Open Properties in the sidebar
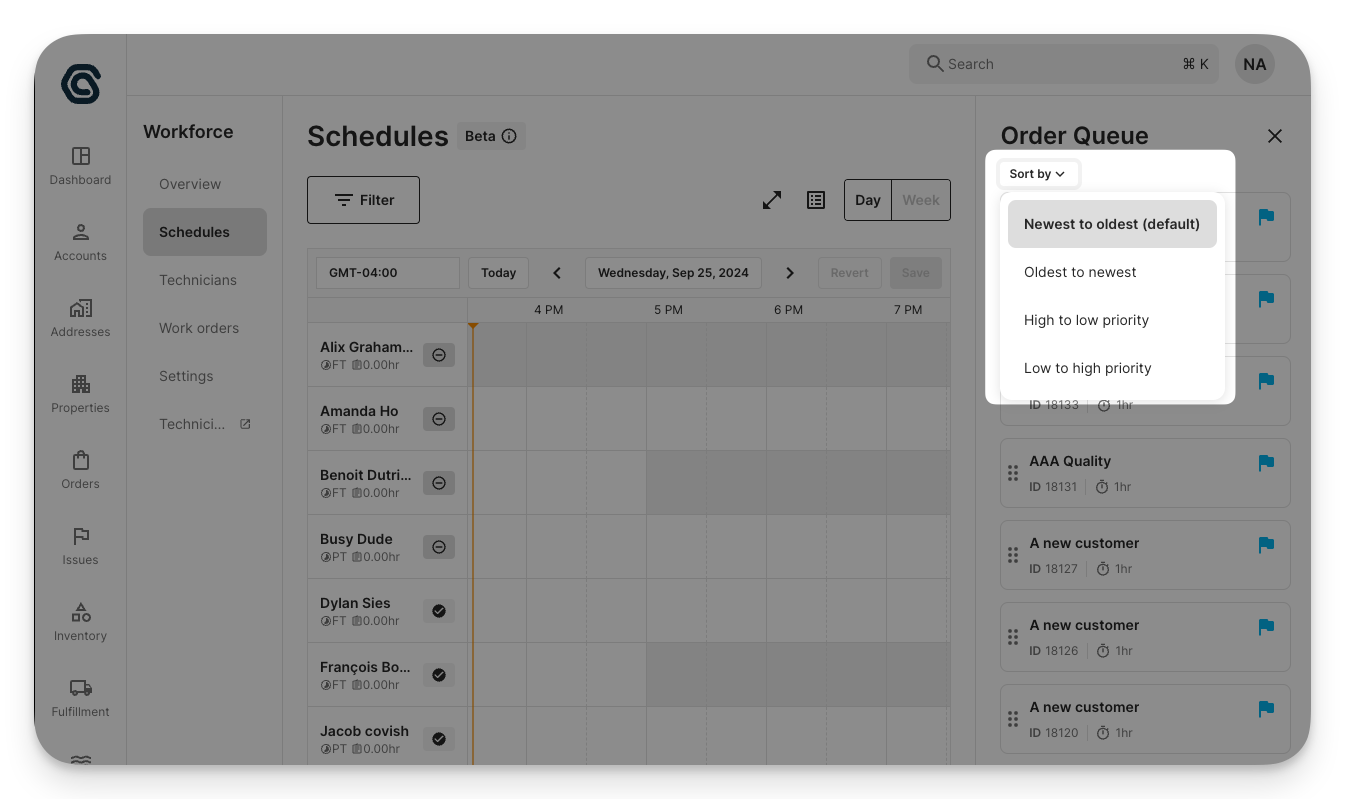Screen dimensions: 1345x799 pyautogui.click(x=81, y=394)
